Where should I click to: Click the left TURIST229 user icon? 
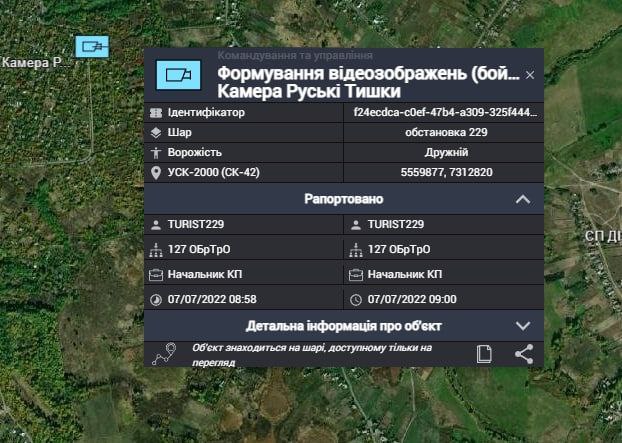point(156,225)
